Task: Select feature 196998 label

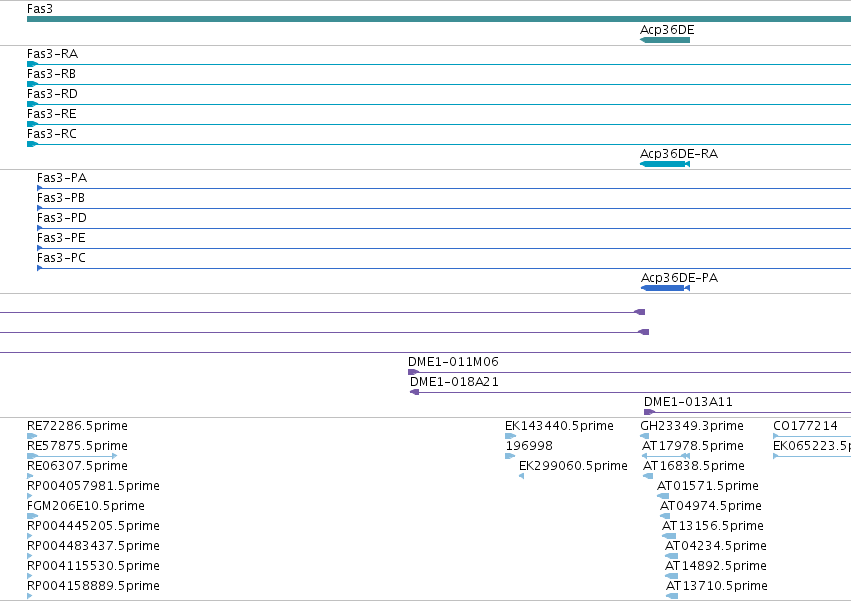Action: [x=529, y=446]
